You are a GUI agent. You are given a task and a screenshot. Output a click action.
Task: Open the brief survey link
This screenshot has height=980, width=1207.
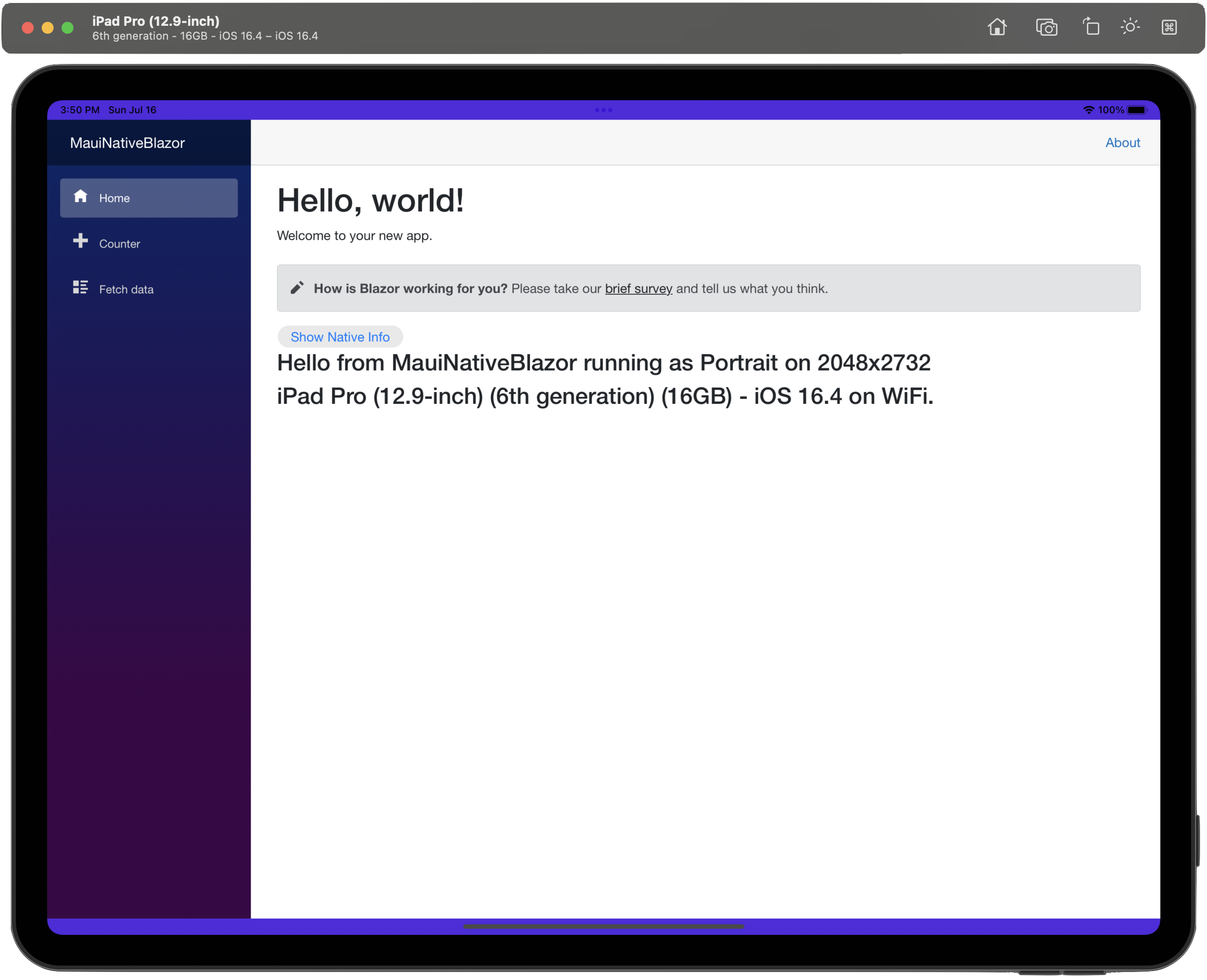tap(638, 288)
